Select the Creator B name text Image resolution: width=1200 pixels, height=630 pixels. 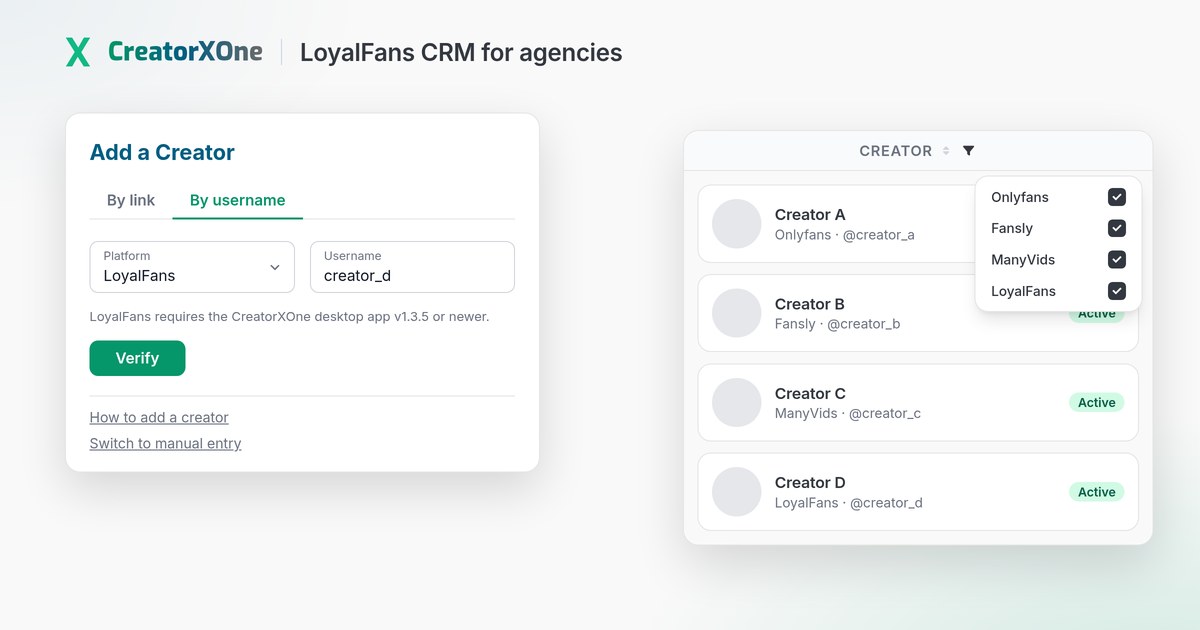[x=810, y=304]
